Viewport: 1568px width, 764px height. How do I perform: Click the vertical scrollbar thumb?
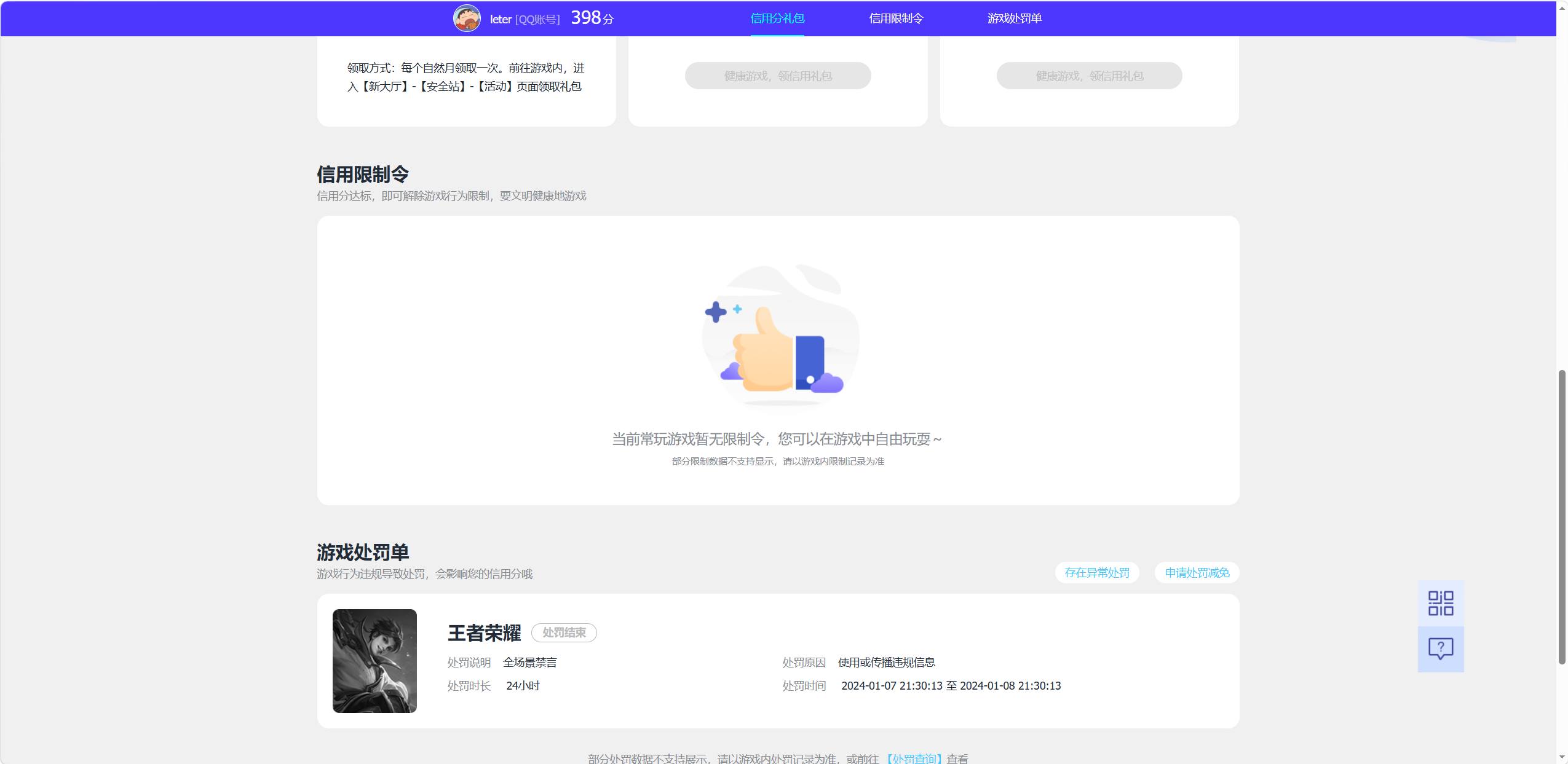click(1562, 517)
